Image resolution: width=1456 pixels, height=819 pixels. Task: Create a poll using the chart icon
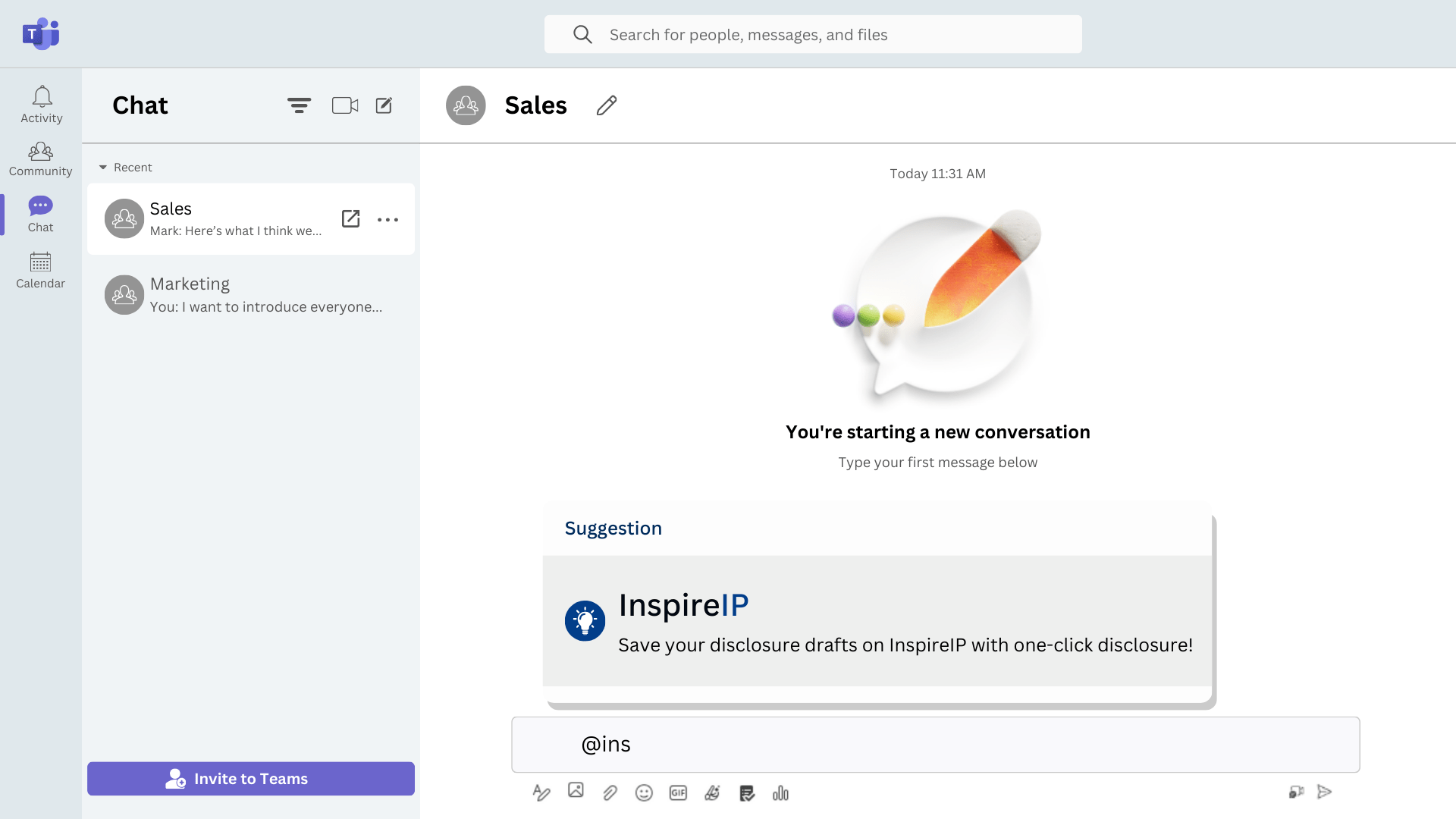[780, 792]
